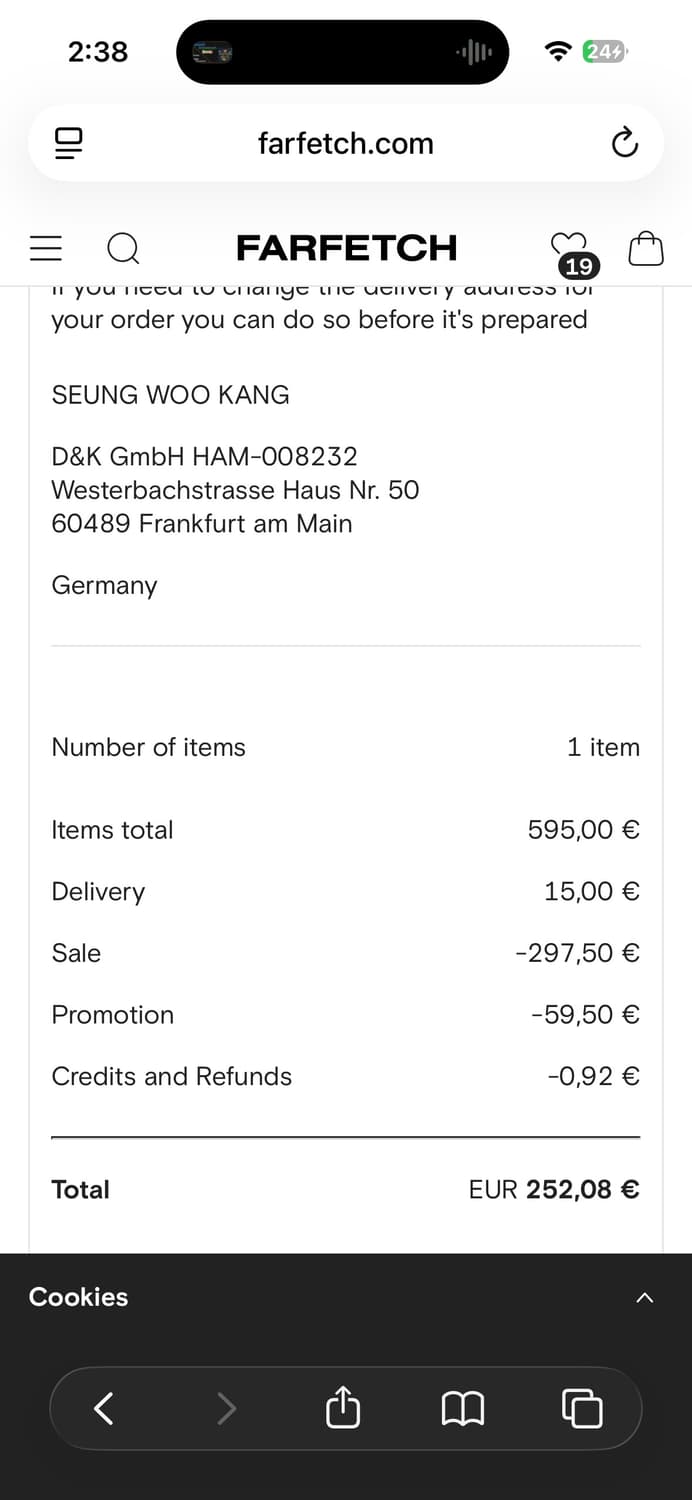The height and width of the screenshot is (1500, 692).
Task: Open Safari bookmarks
Action: (463, 1408)
